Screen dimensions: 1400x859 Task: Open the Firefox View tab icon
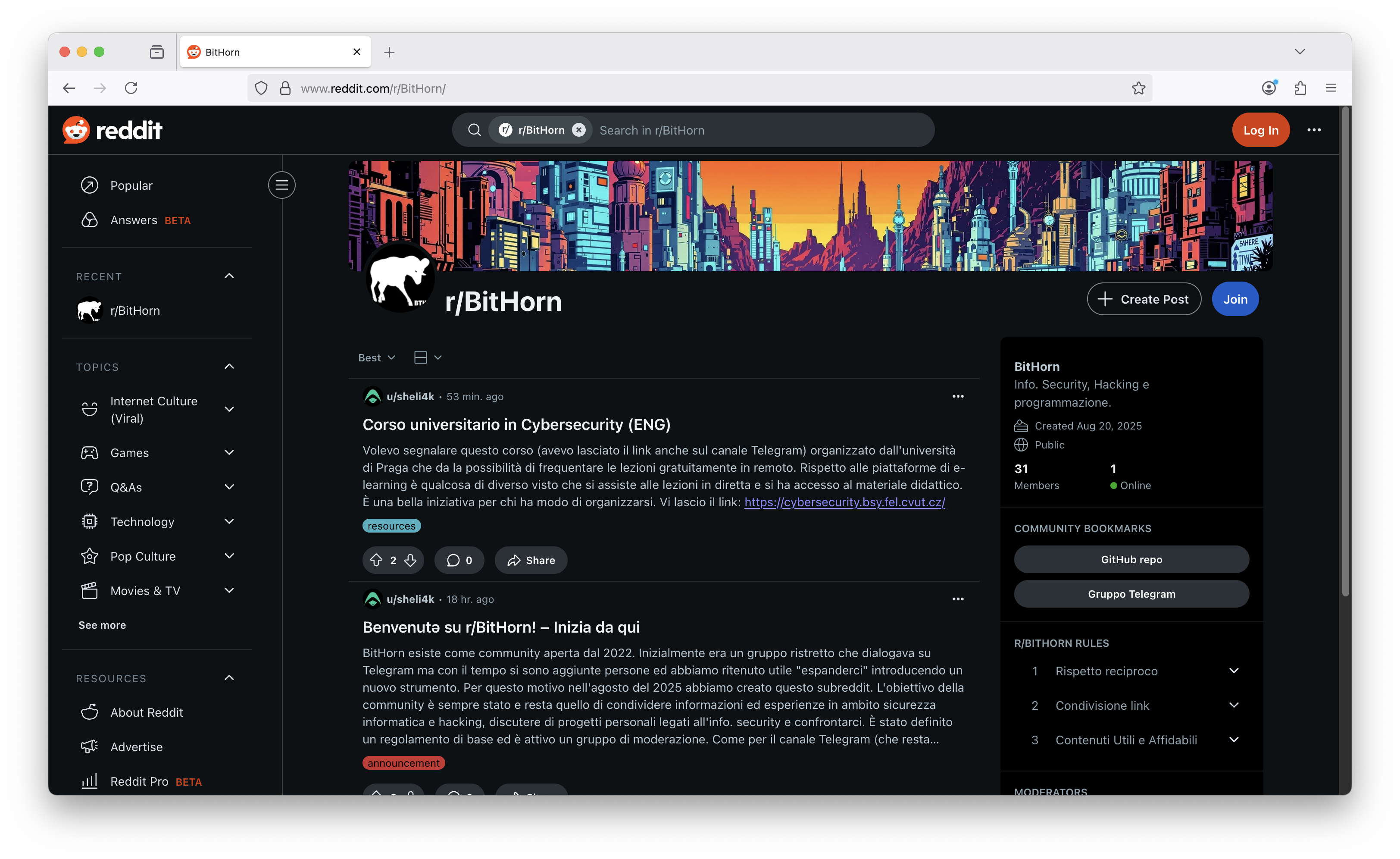coord(156,52)
